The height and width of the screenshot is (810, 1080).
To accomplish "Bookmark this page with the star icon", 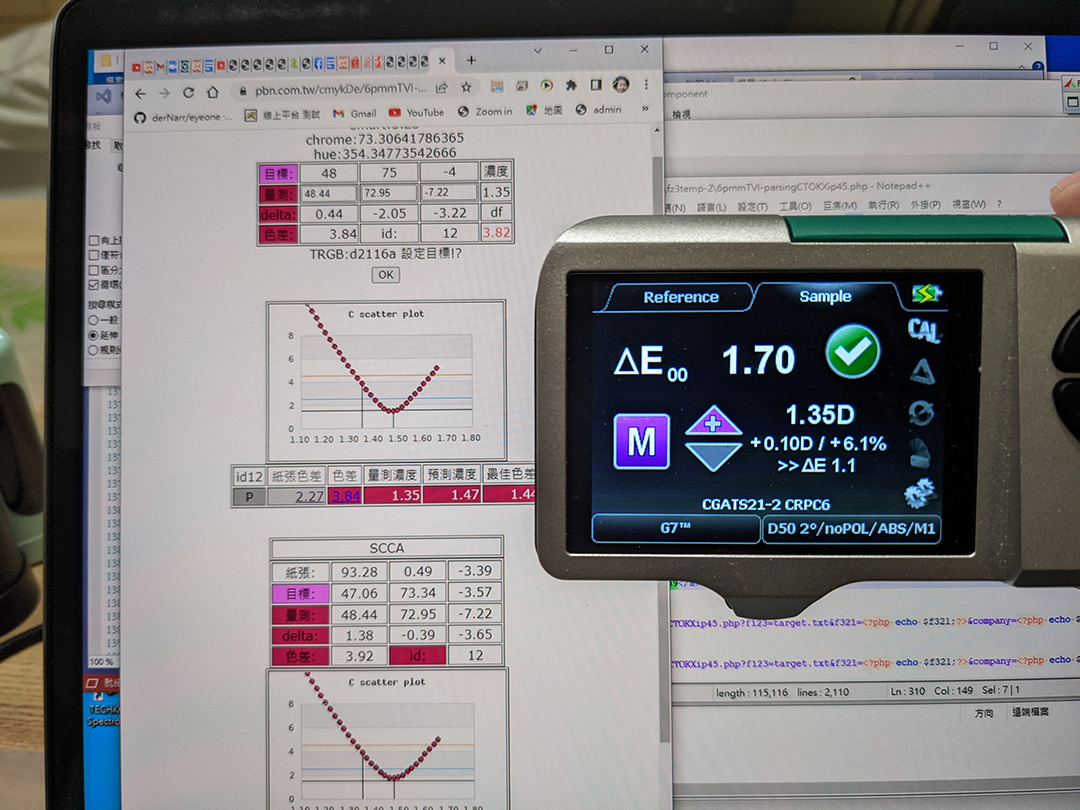I will [x=466, y=87].
